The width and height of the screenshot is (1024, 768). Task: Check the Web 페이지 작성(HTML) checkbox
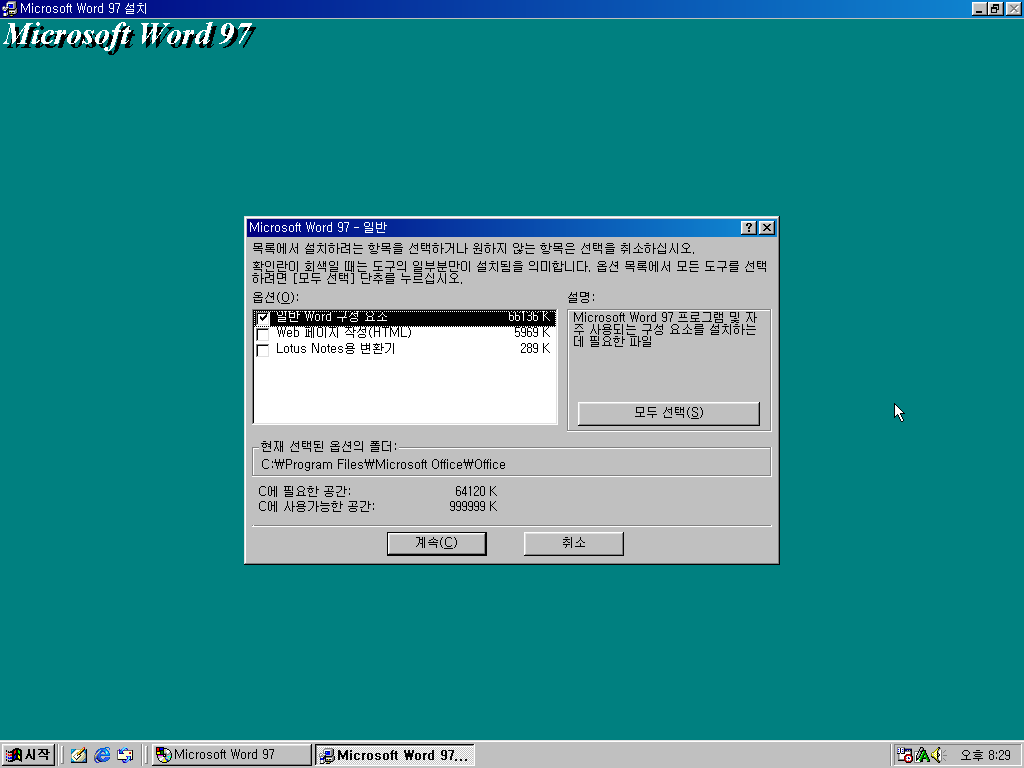263,334
